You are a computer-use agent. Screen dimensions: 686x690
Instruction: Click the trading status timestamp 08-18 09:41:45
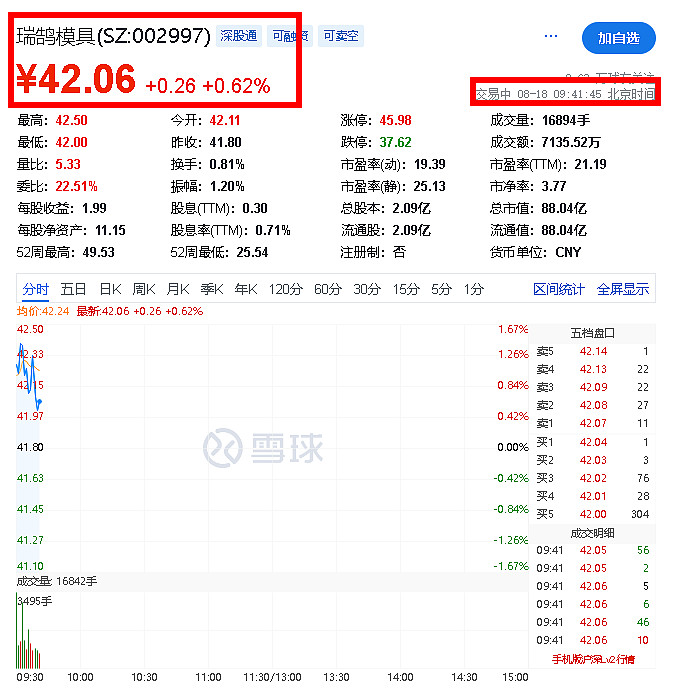[559, 94]
